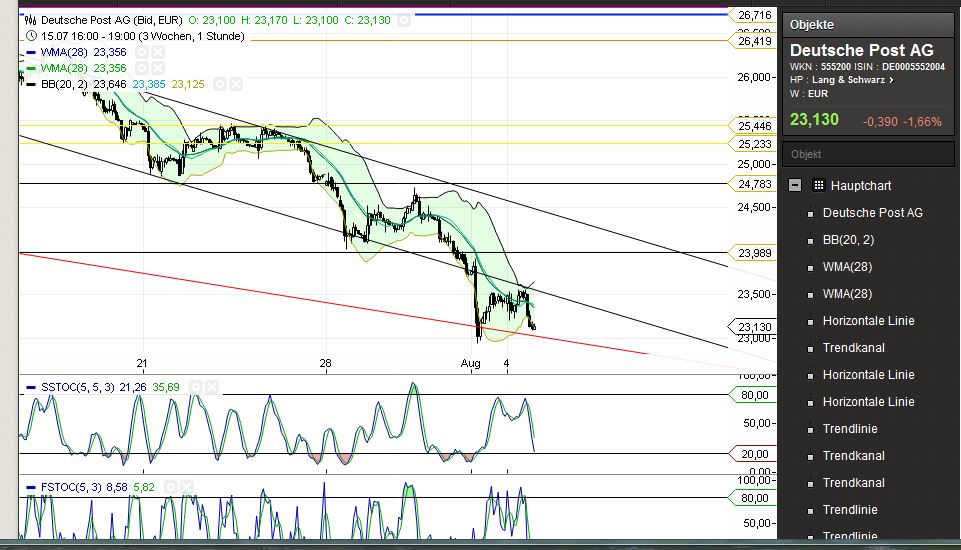
Task: Select first Trendkanal entry in object list
Action: 854,348
